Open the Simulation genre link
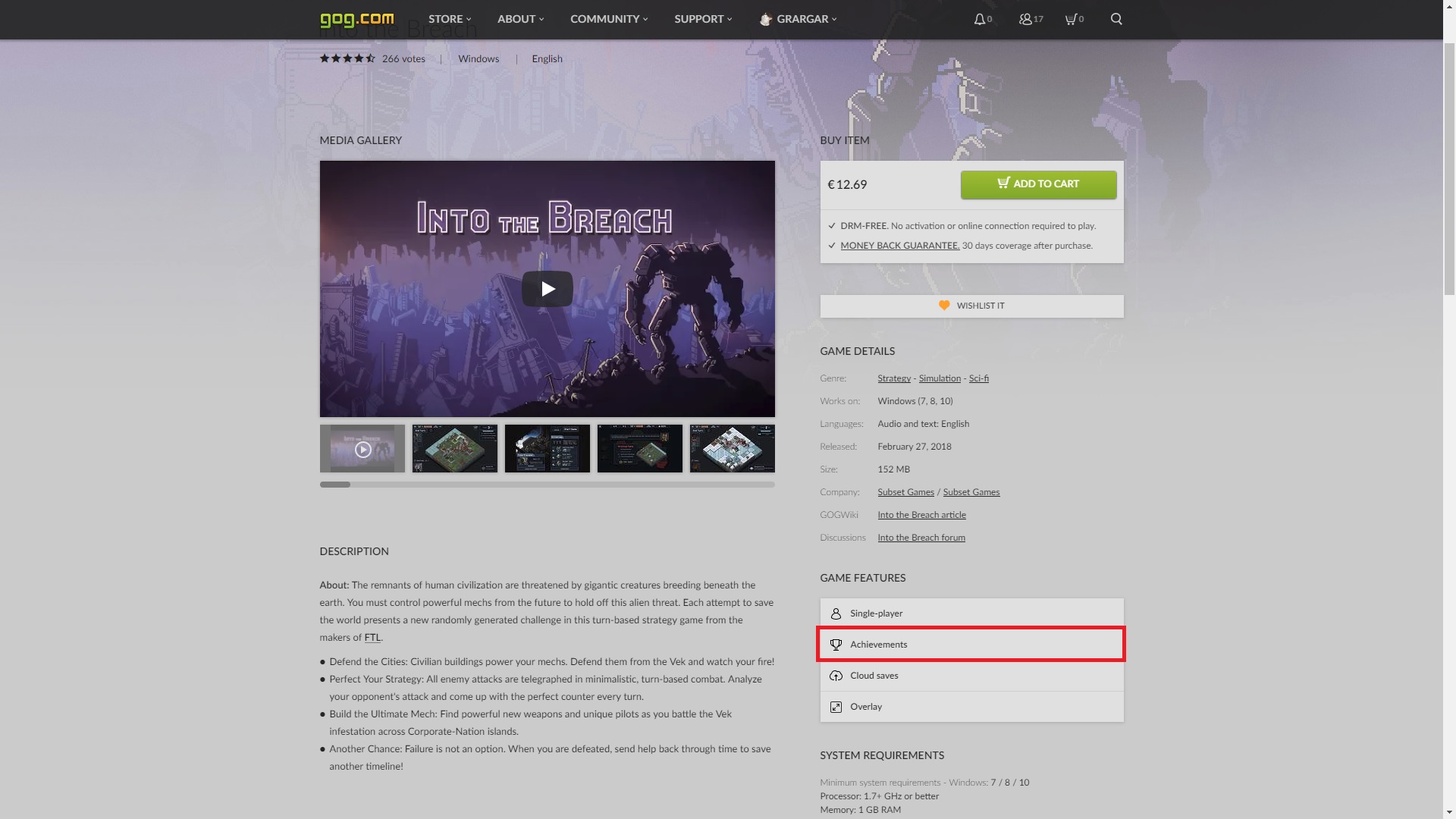 [x=940, y=378]
